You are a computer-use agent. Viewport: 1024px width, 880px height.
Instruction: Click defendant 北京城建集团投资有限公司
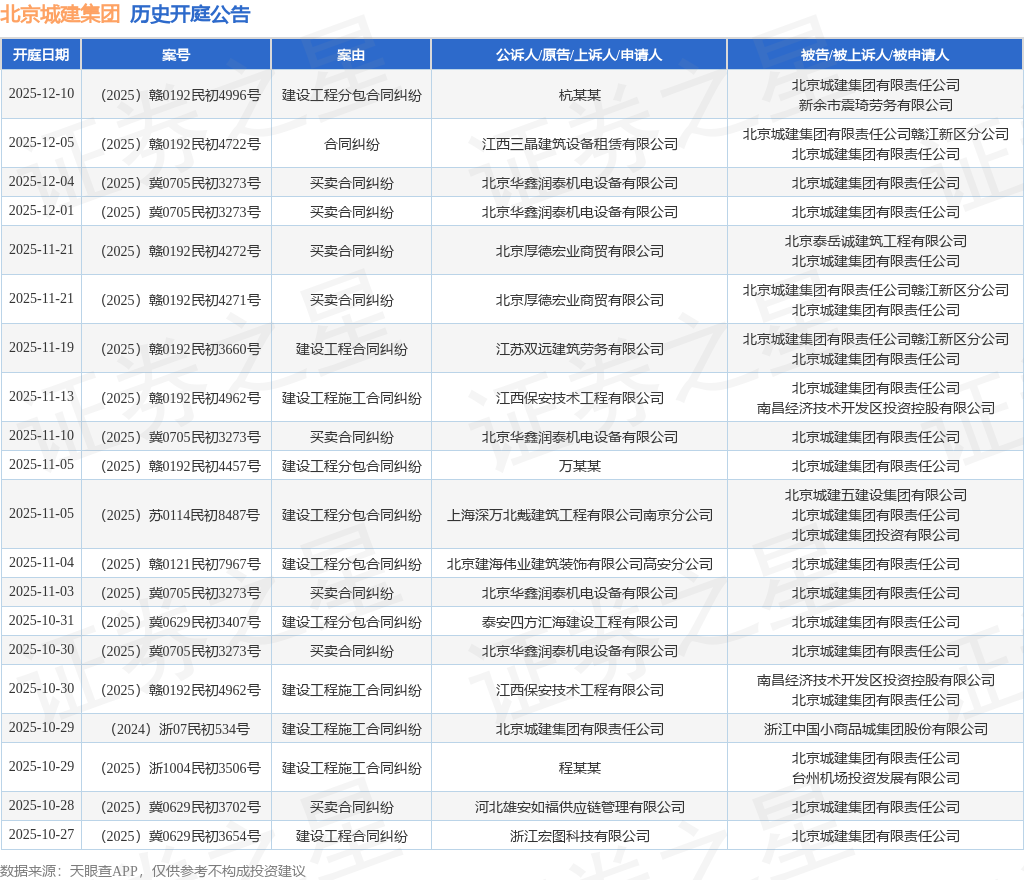click(876, 535)
